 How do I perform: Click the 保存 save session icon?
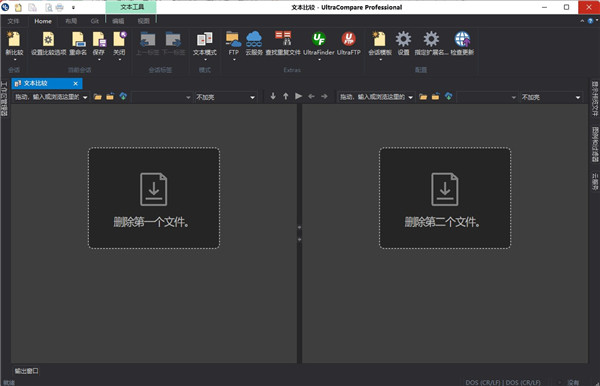pos(99,39)
